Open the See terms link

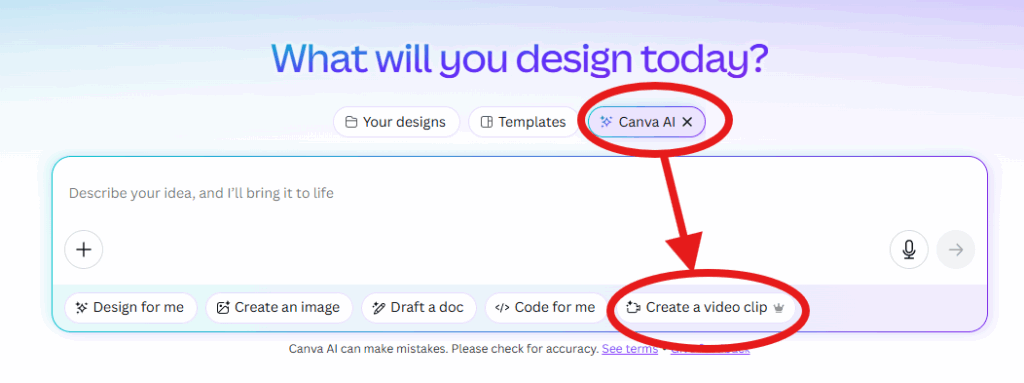click(630, 349)
